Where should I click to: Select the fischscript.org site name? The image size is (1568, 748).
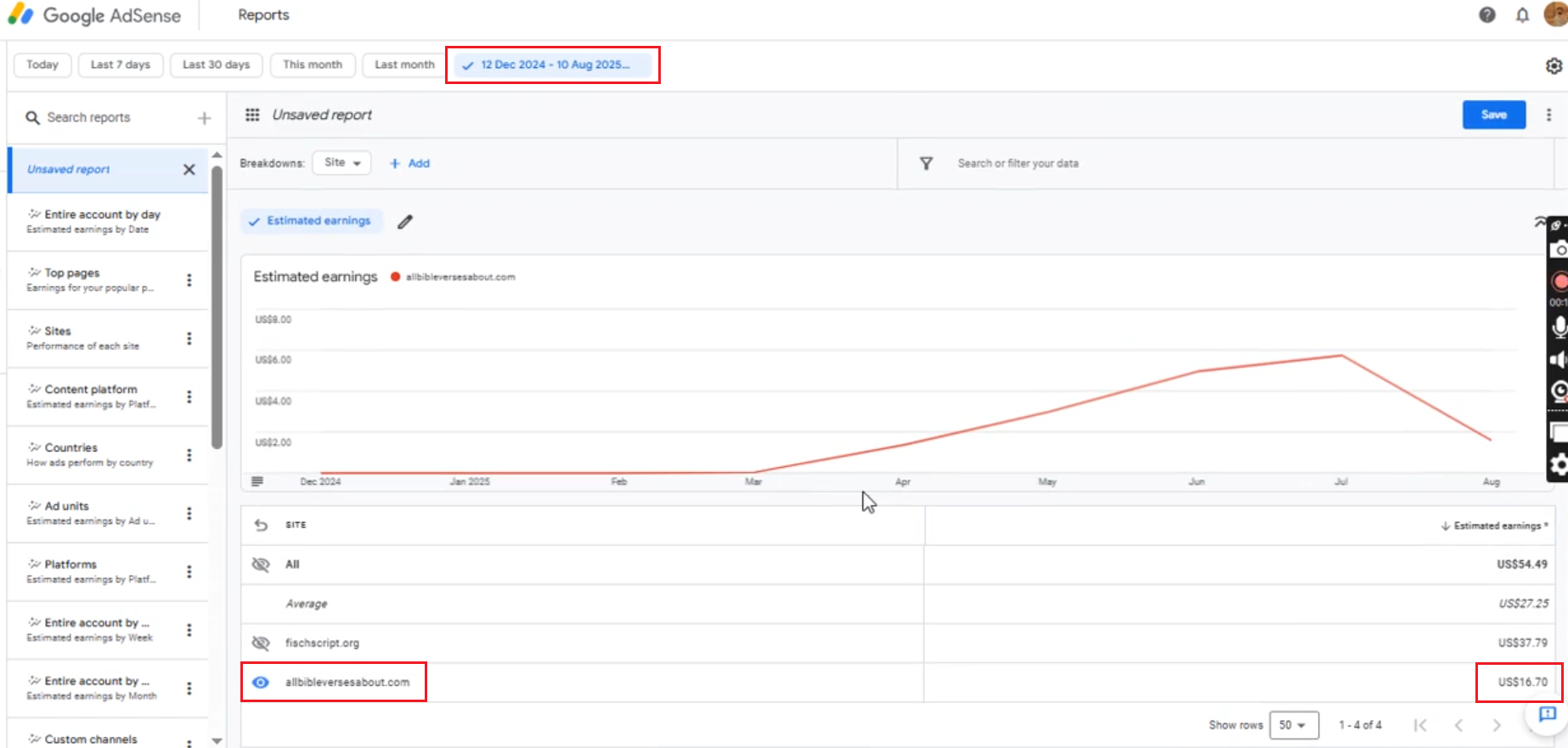(x=322, y=643)
